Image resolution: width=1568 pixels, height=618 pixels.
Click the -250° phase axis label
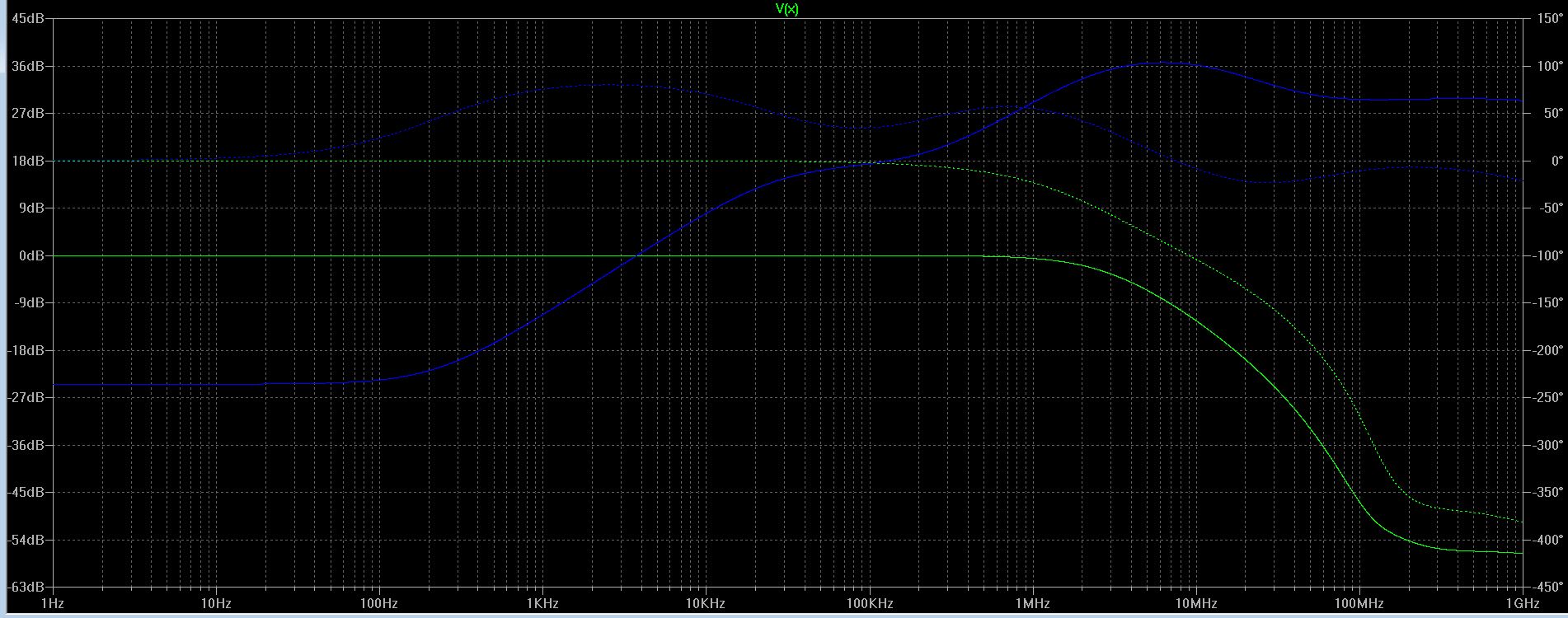point(1548,397)
